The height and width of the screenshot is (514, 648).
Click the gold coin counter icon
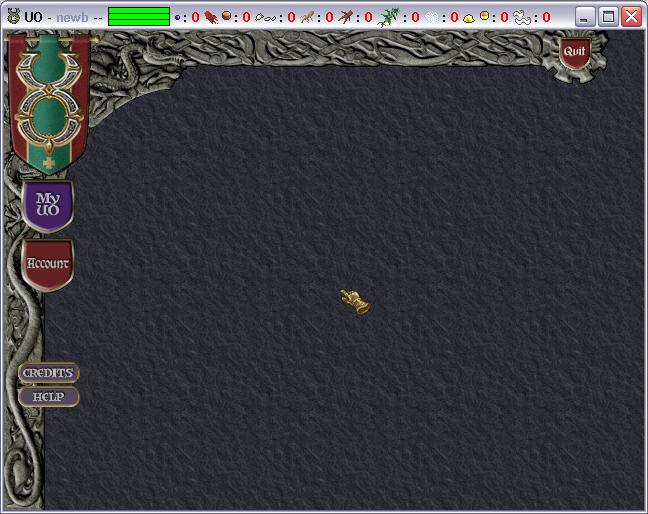pos(484,16)
